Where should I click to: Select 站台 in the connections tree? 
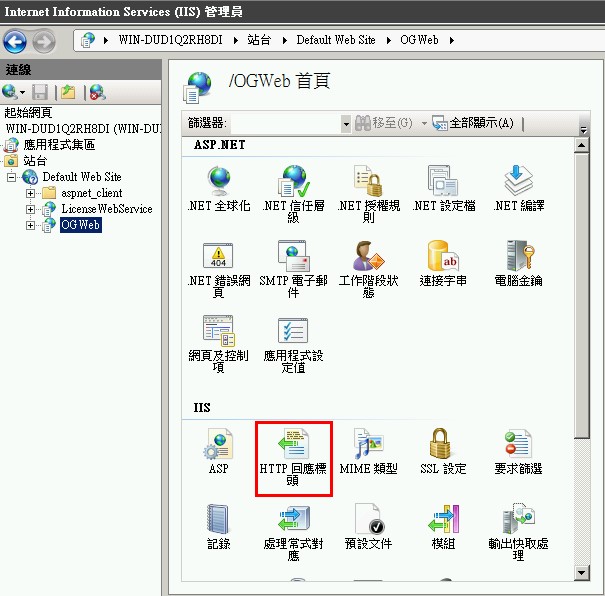pos(35,161)
